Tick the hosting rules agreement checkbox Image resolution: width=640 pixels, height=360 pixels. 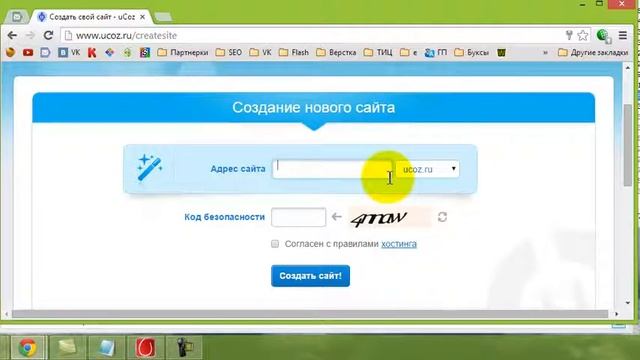275,244
